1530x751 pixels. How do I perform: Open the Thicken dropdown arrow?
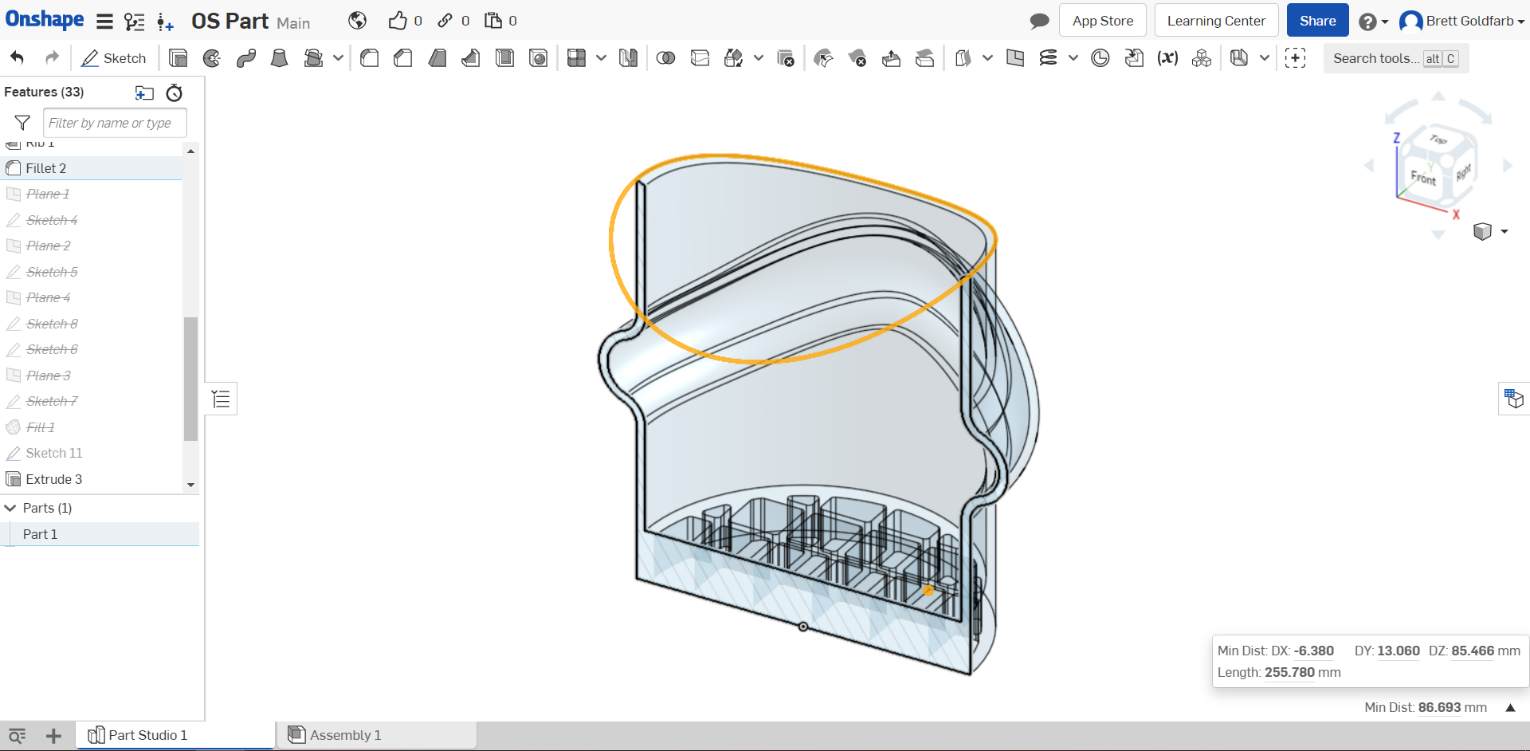pyautogui.click(x=988, y=57)
